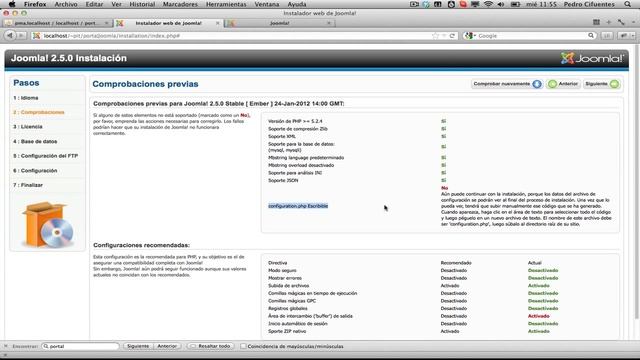Click the installer box and CD image
The image size is (640, 360).
click(48, 224)
